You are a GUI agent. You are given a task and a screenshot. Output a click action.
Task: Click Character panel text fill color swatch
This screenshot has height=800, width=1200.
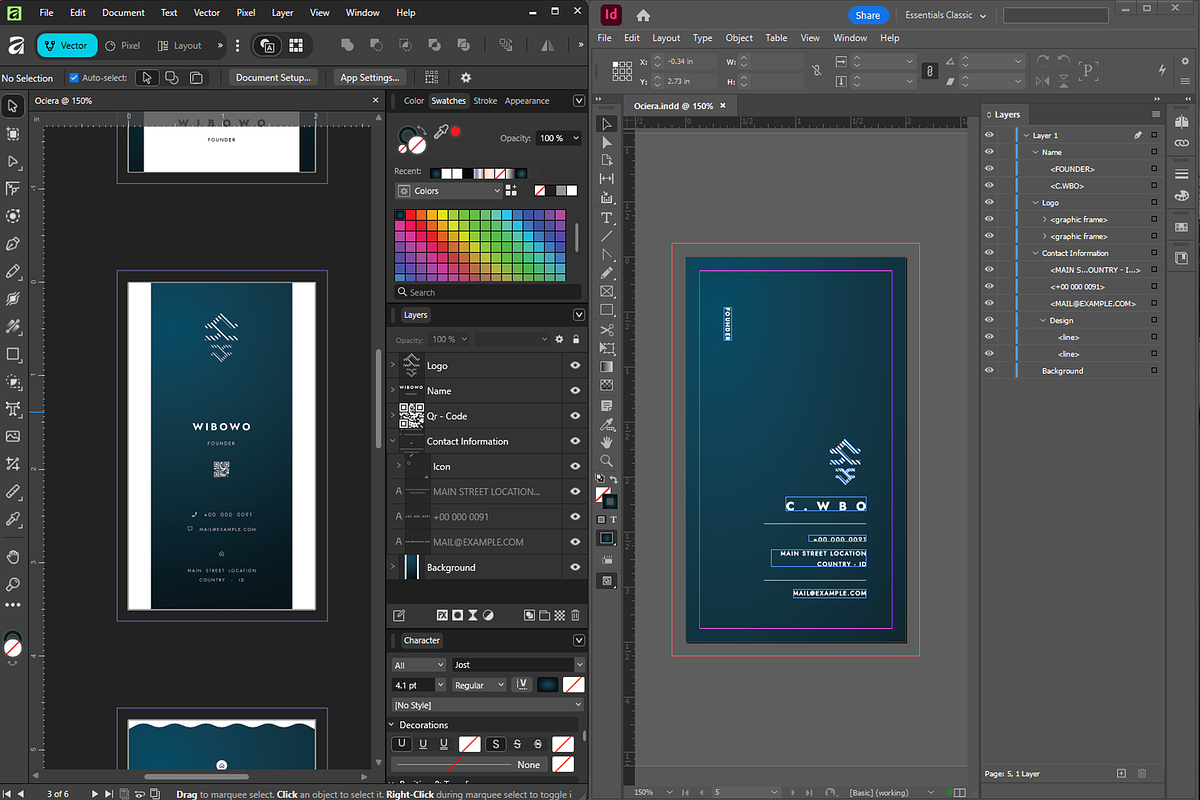pos(548,685)
